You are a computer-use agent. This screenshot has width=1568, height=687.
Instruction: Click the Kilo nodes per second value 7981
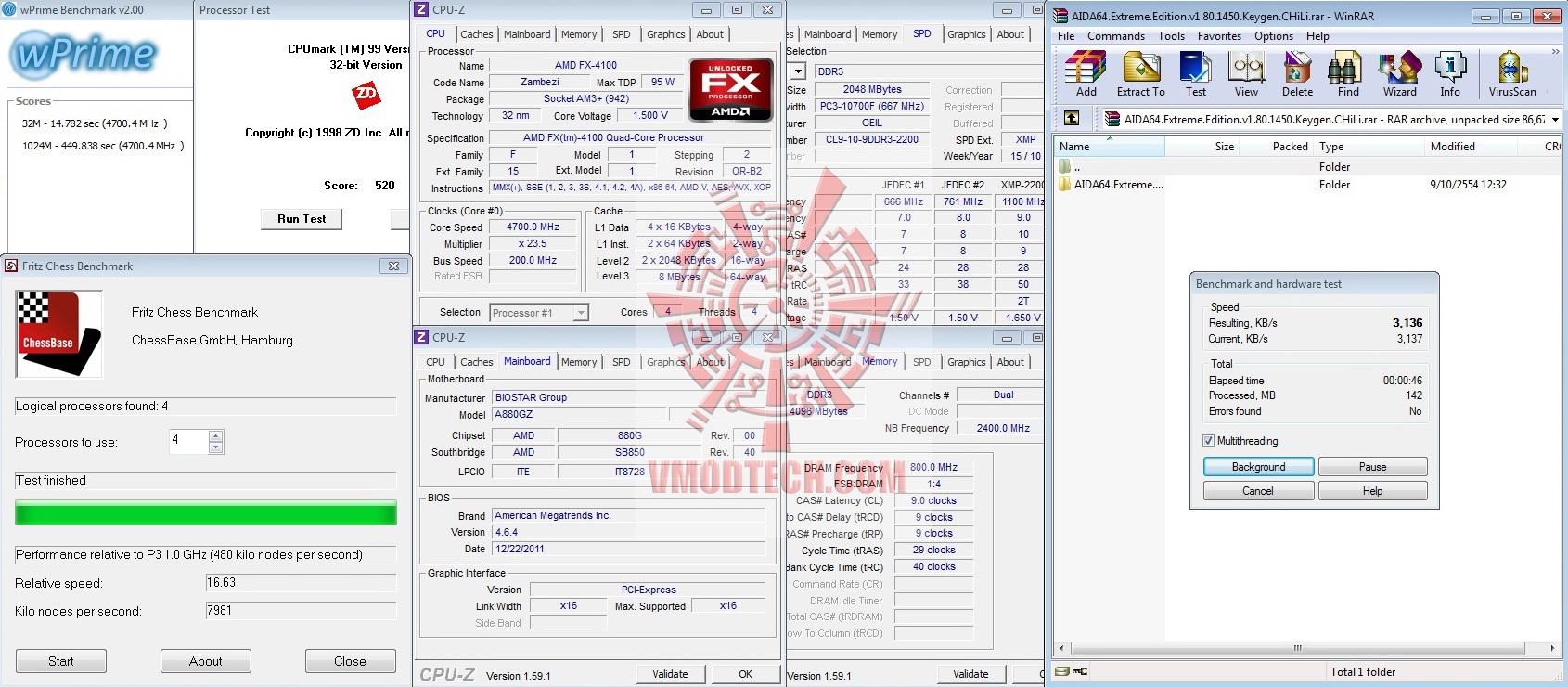[301, 611]
